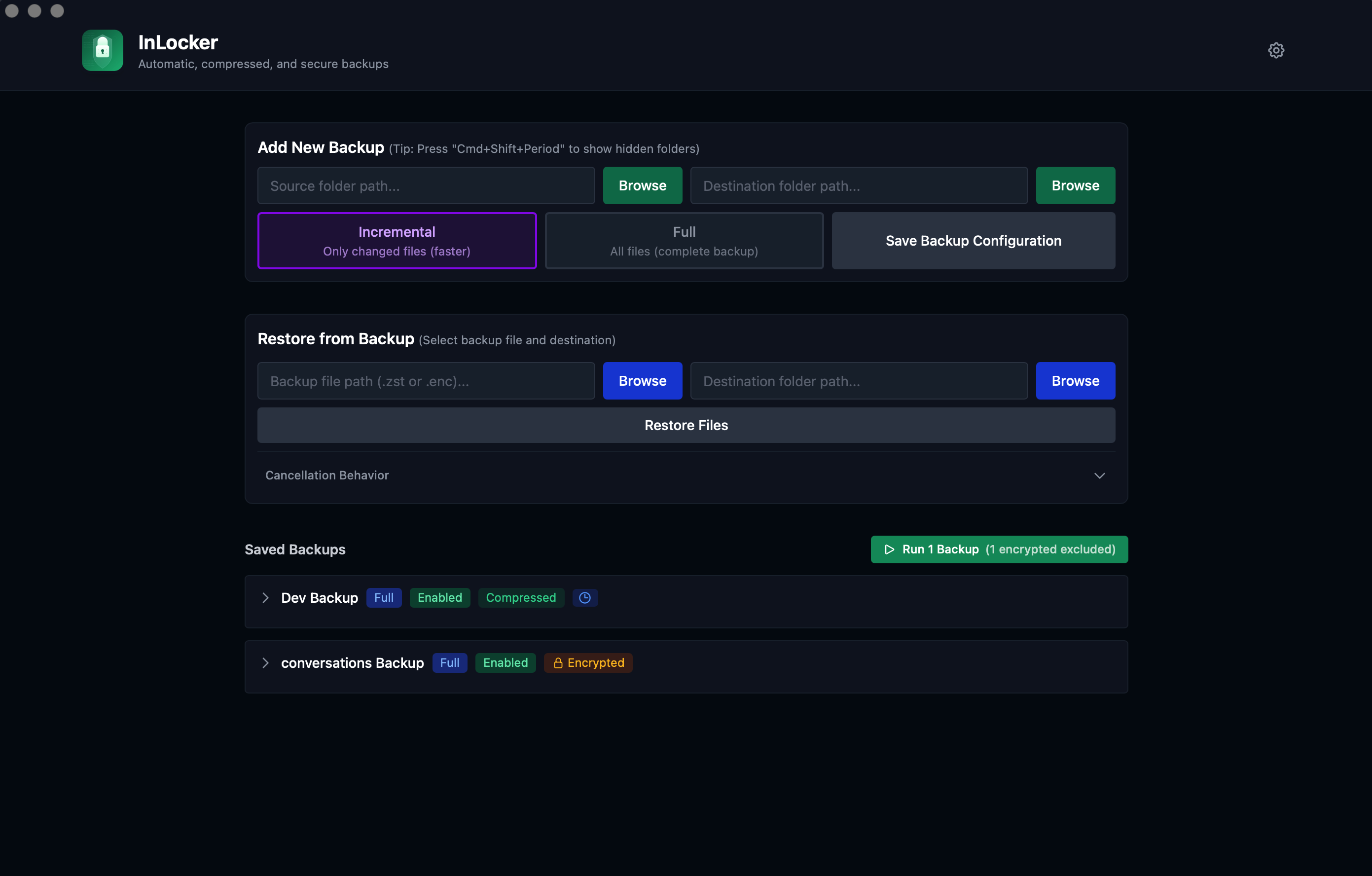Click the Source folder path field

(426, 185)
